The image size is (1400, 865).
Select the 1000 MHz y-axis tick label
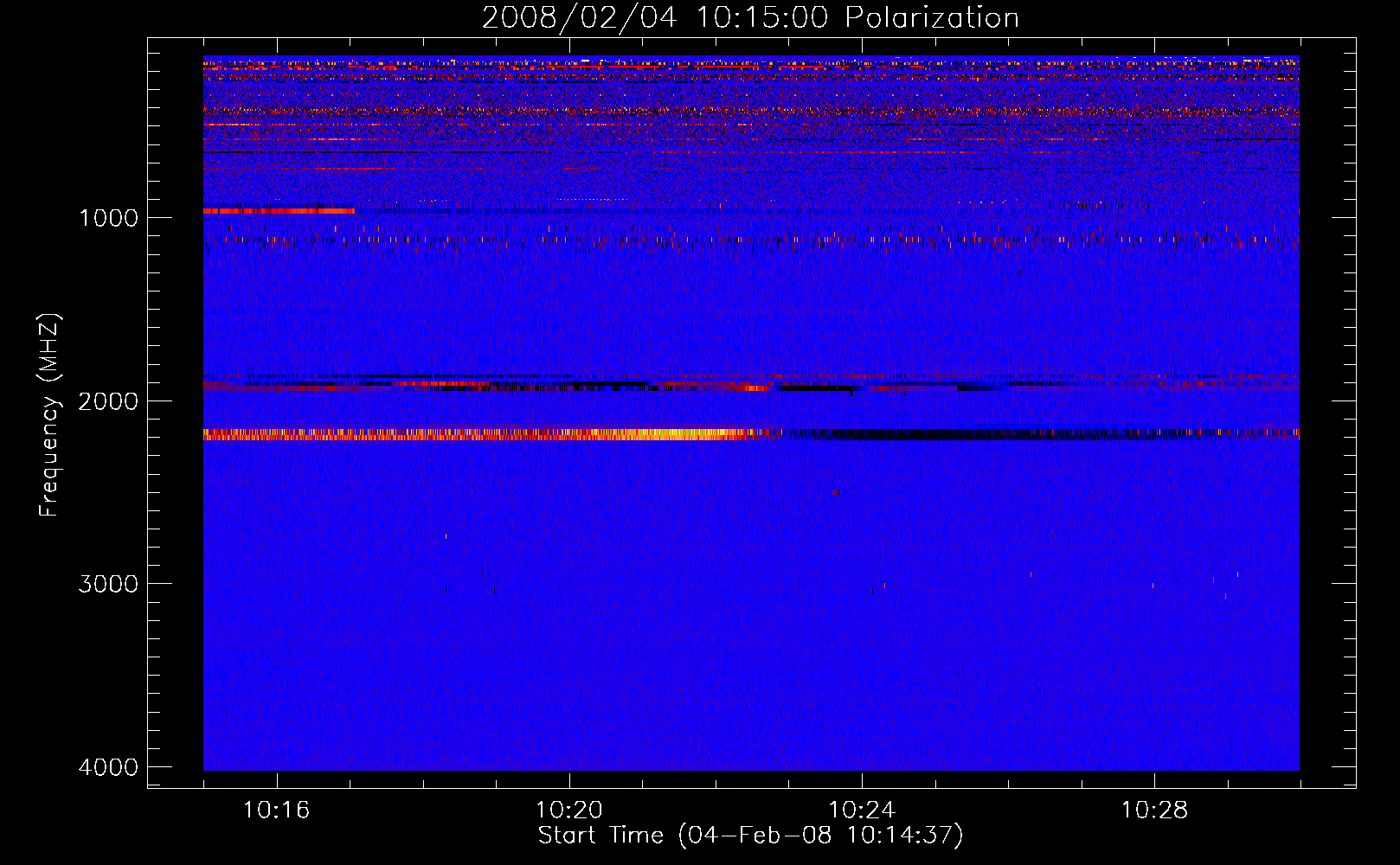tap(108, 218)
